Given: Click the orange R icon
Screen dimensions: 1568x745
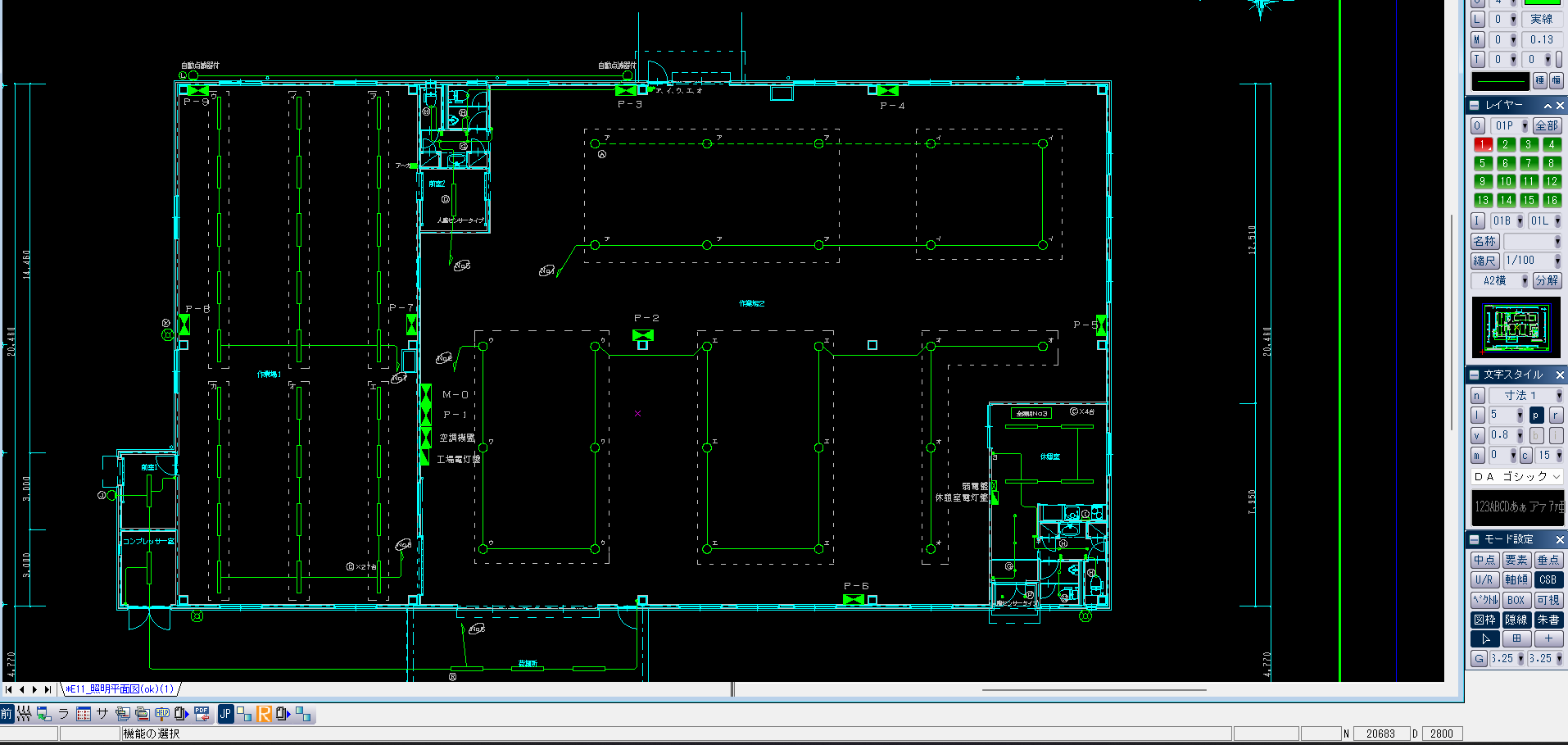Looking at the screenshot, I should pos(264,714).
